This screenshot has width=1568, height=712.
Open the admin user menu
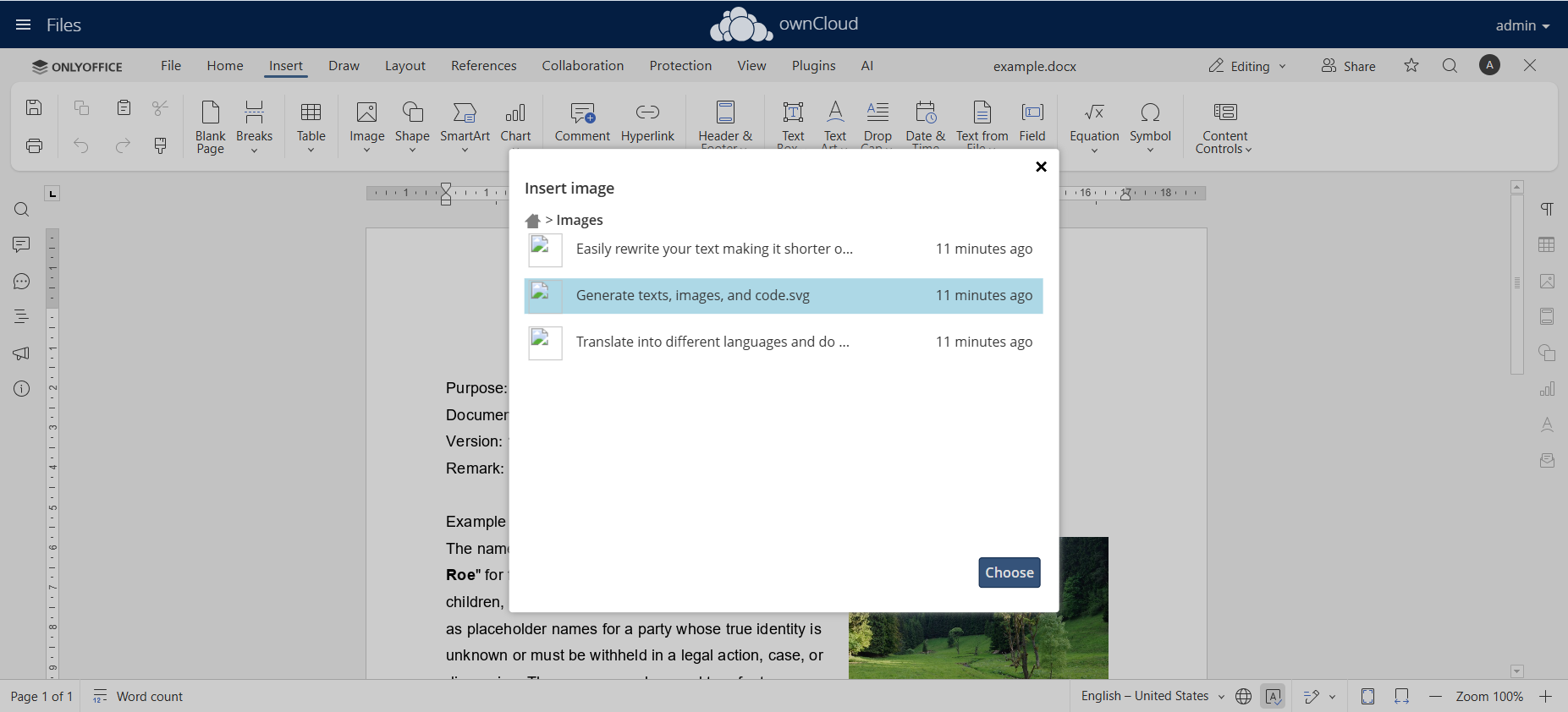pos(1522,25)
